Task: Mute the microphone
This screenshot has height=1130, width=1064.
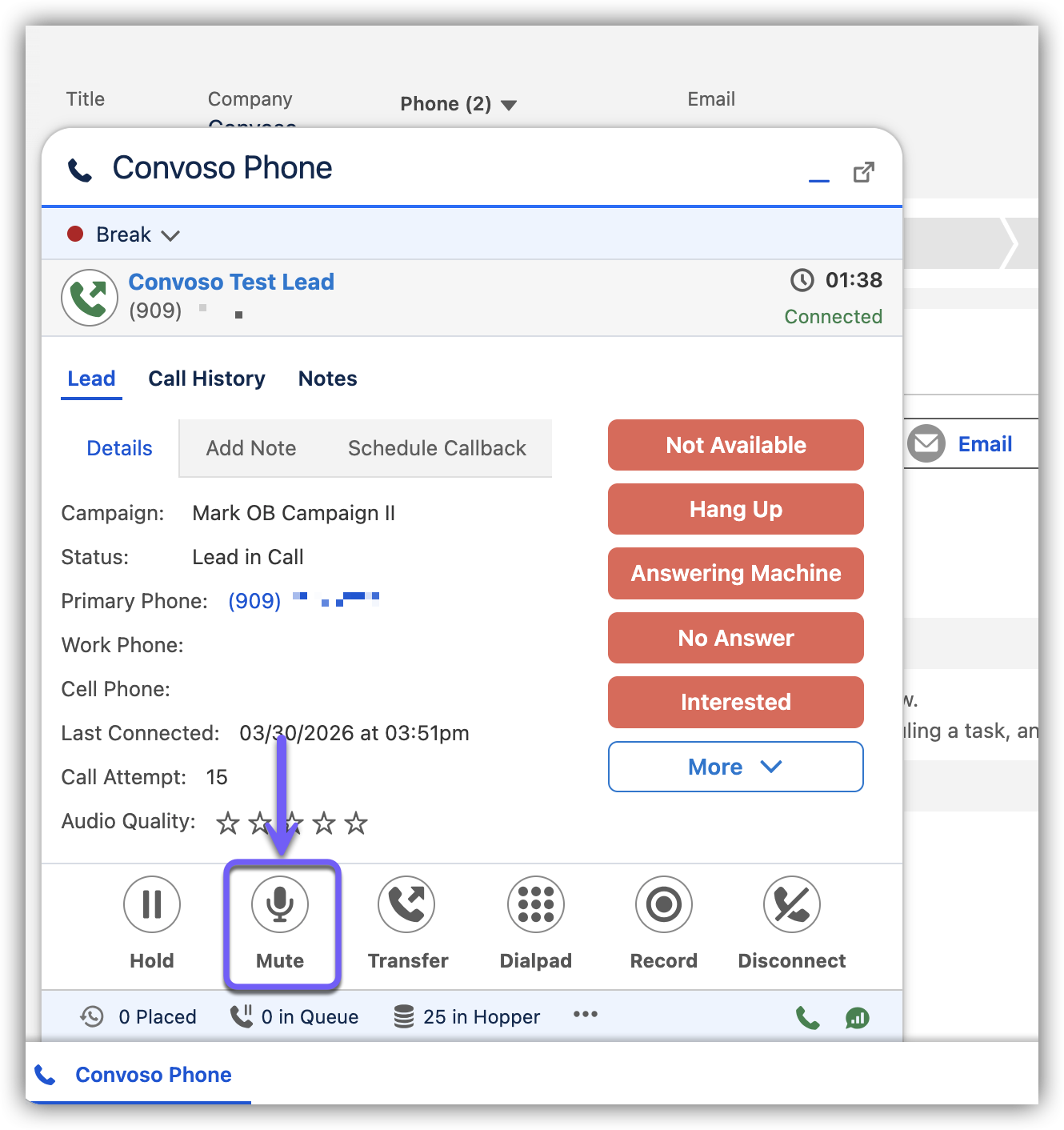Action: click(x=280, y=905)
